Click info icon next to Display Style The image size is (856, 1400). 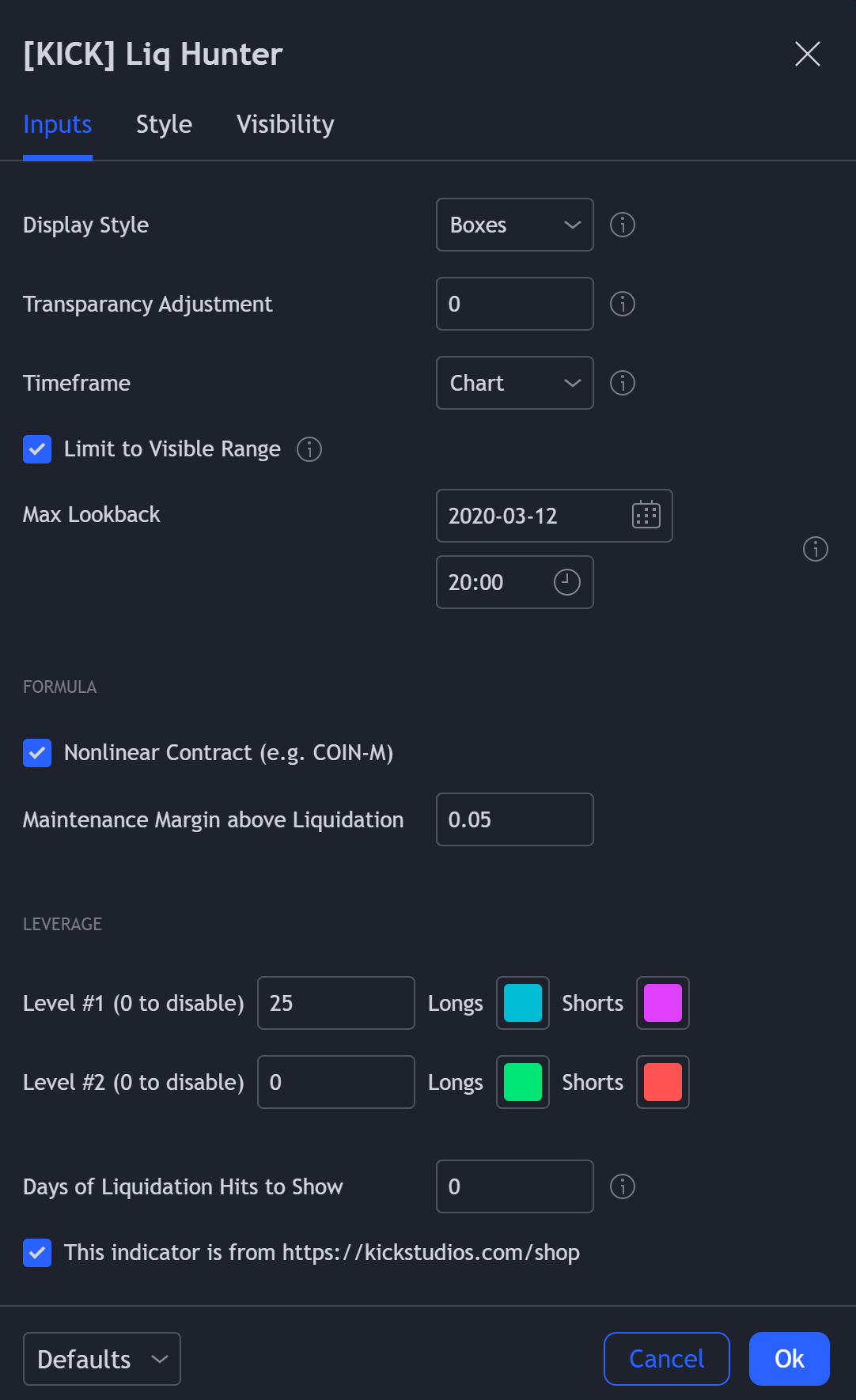click(623, 225)
